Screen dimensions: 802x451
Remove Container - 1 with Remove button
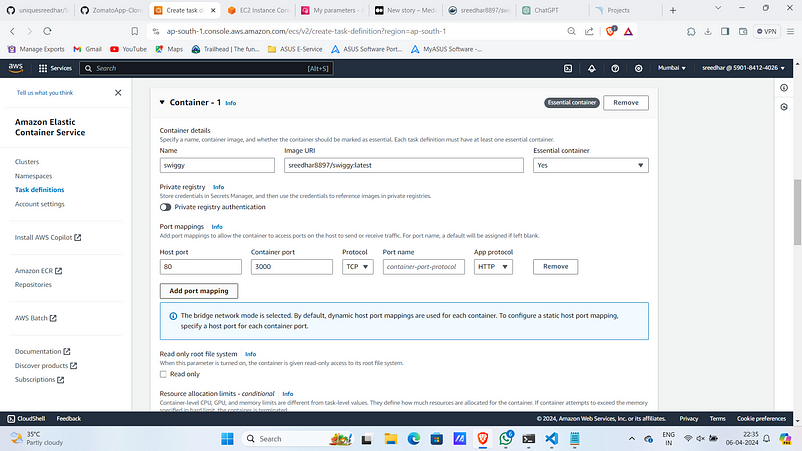(x=626, y=103)
